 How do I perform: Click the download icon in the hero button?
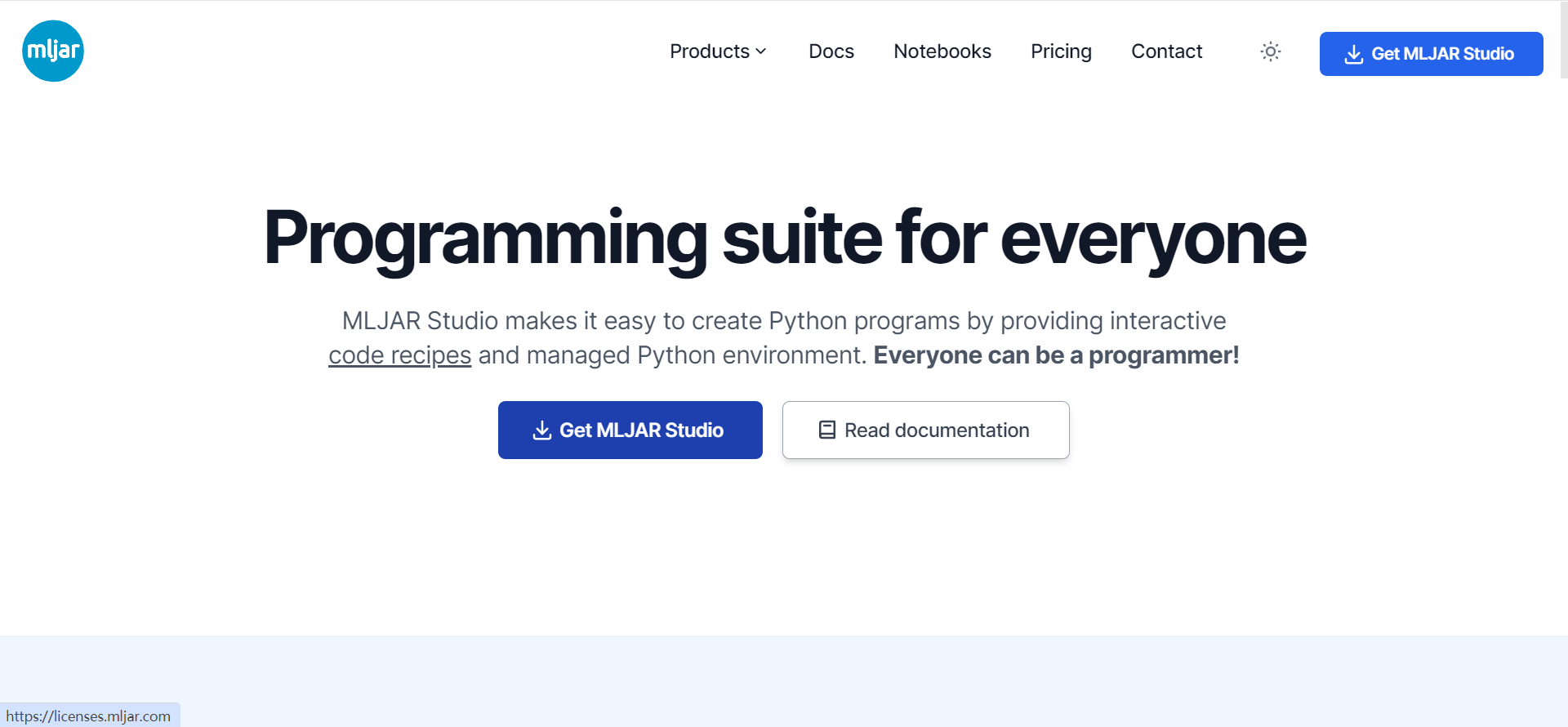tap(541, 430)
